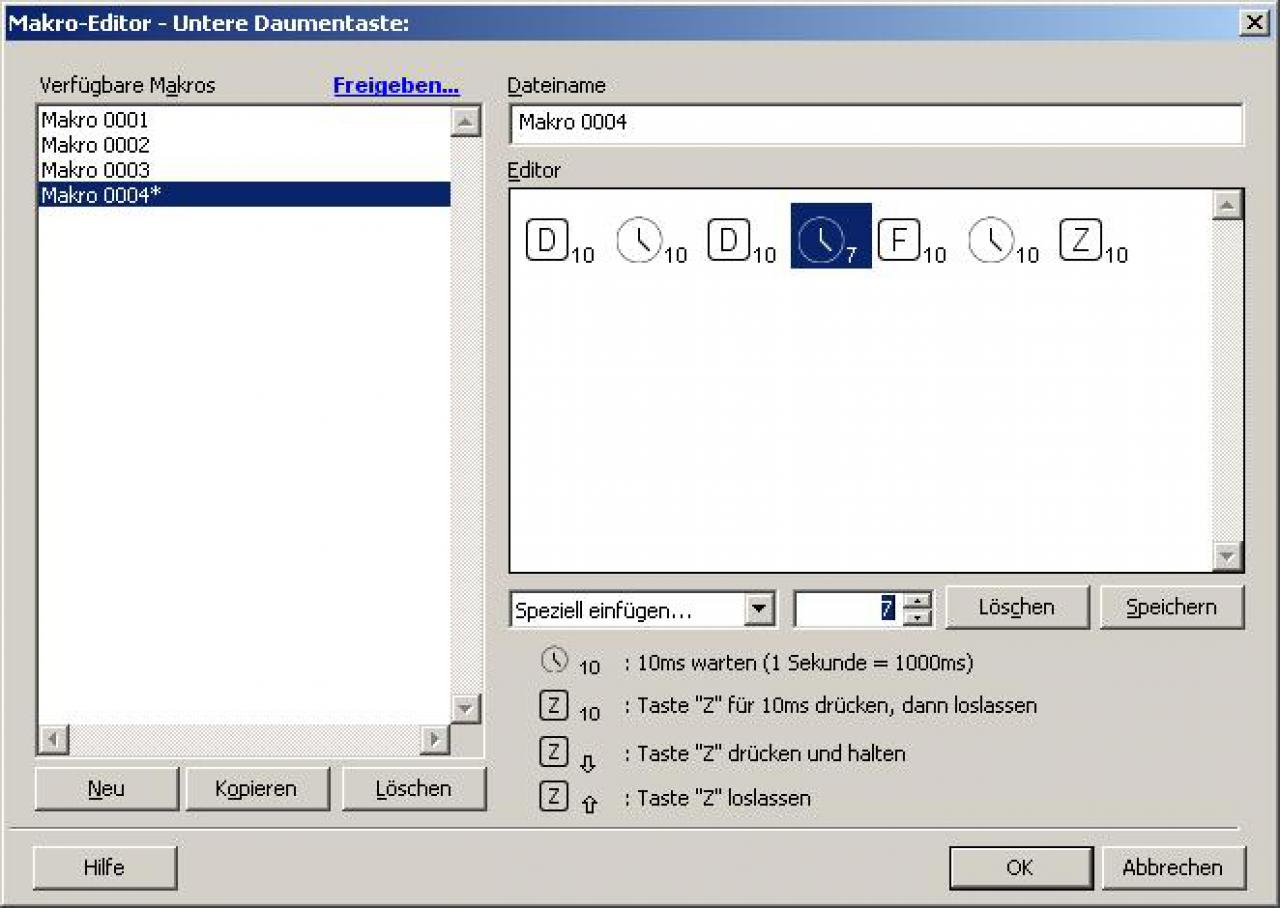This screenshot has height=908, width=1280.
Task: Click the Hilfe button
Action: [105, 868]
